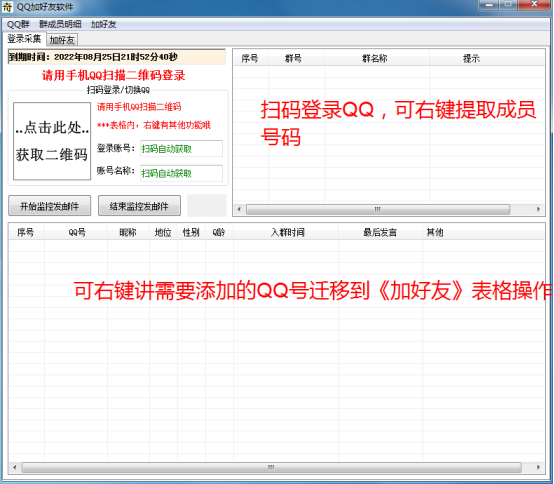Click member table scroll left arrow

[x=14, y=467]
